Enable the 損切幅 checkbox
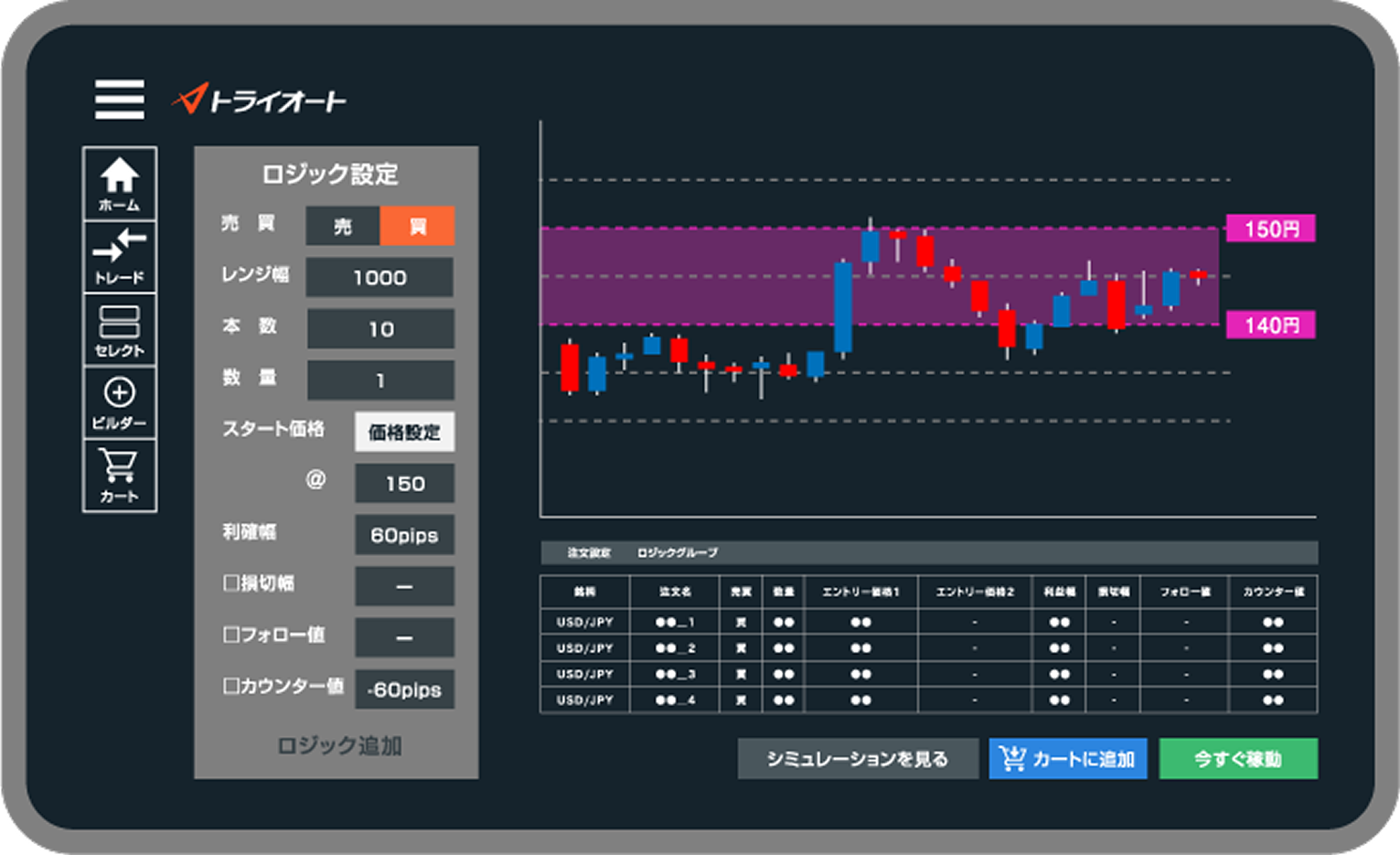This screenshot has height=855, width=1400. coord(230,583)
